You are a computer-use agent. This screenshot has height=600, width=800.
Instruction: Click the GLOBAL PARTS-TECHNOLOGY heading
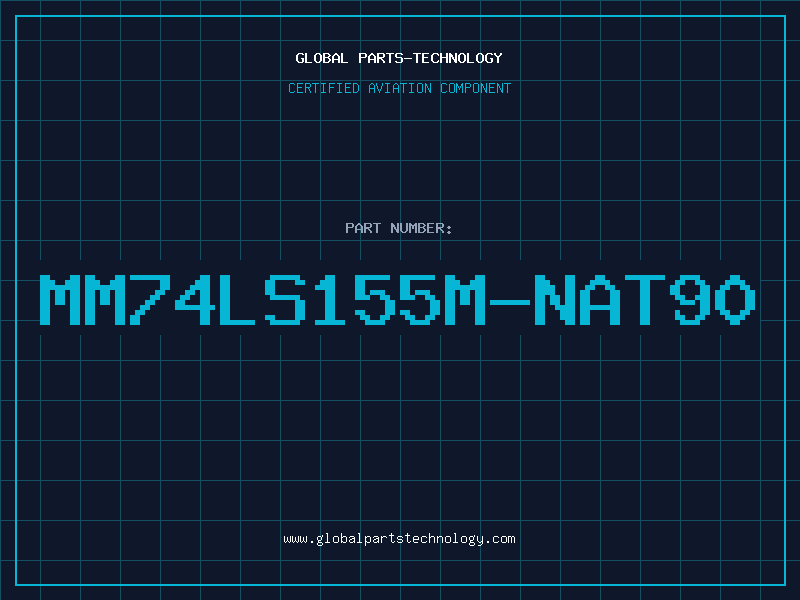399,58
